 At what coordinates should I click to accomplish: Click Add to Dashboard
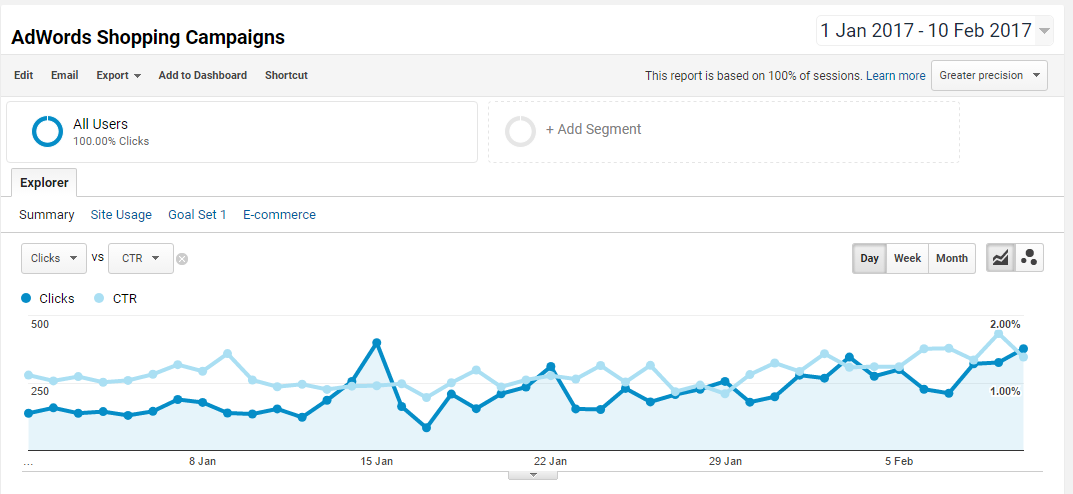coord(203,75)
